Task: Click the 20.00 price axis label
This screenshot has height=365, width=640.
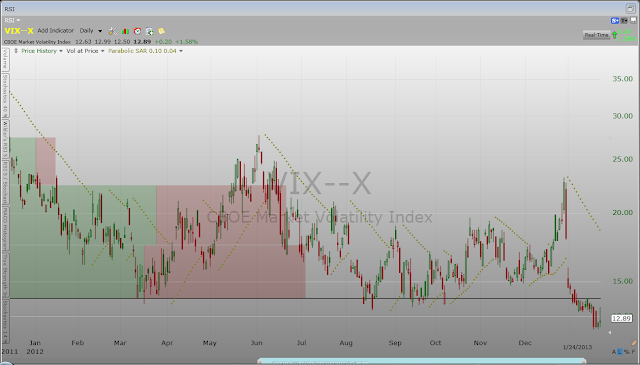Action: pos(622,213)
